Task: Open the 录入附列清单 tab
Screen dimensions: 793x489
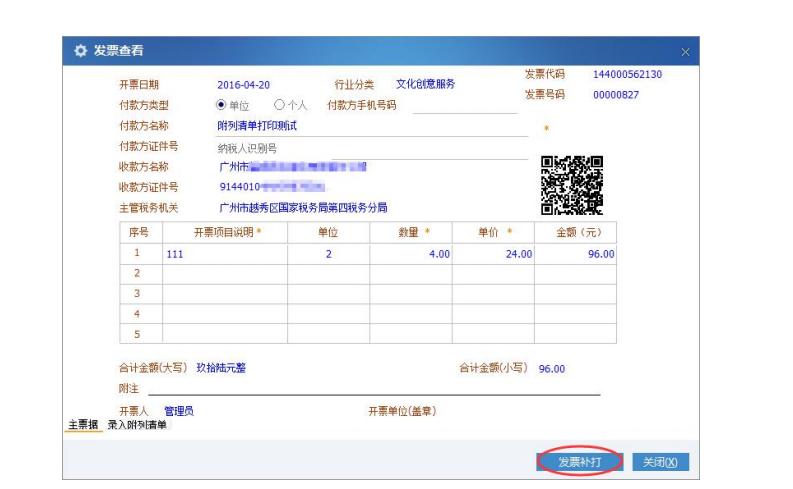Action: click(x=137, y=425)
